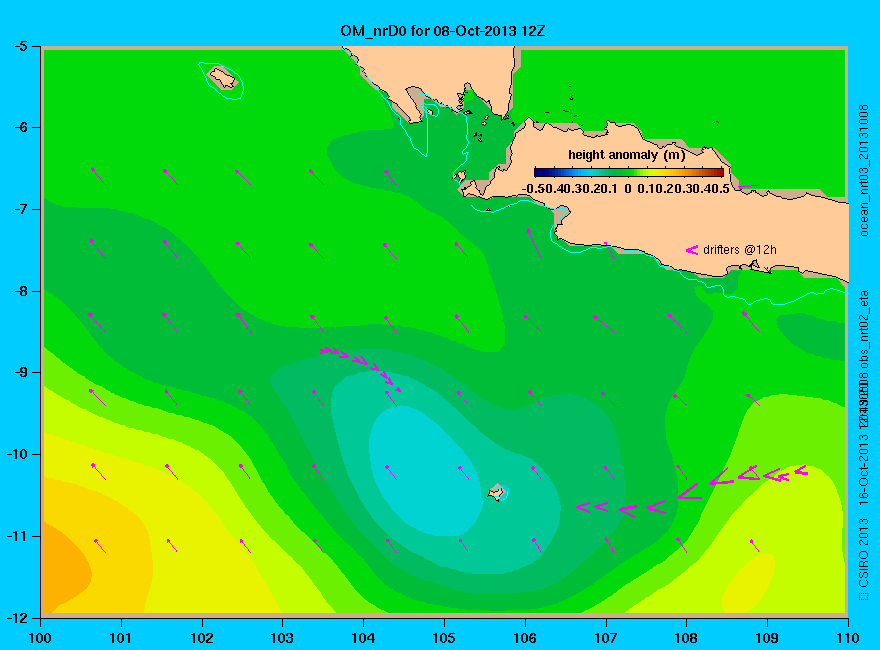Click the map title OM_nrD0 for 08-Oct-2013 12Z
The height and width of the screenshot is (650, 880).
click(x=442, y=31)
